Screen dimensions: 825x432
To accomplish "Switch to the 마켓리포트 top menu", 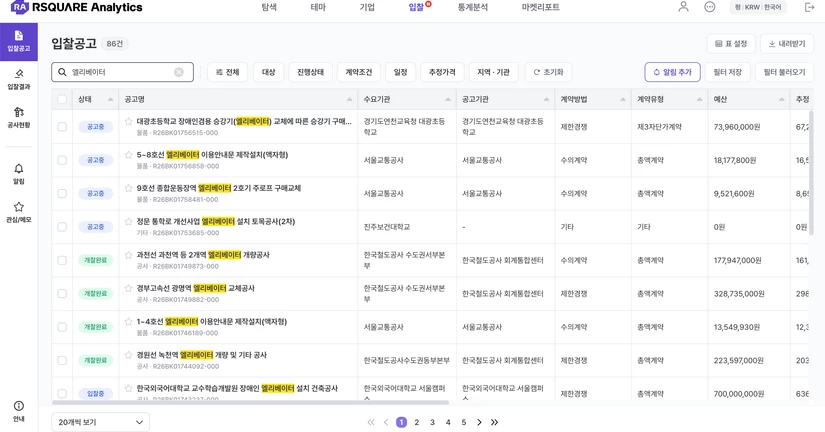I will 540,7.
